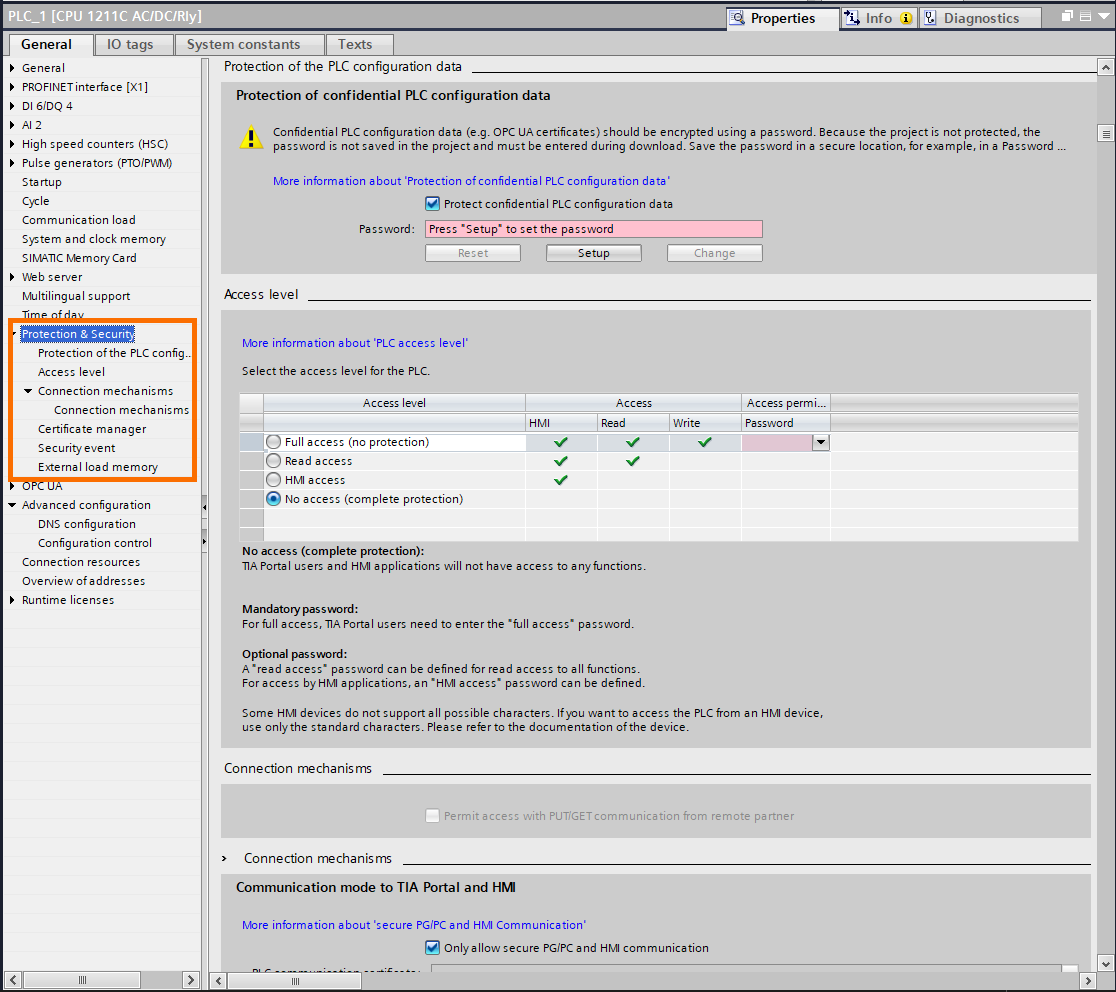Click scroll up arrow of content pane
1116x992 pixels.
[1105, 68]
